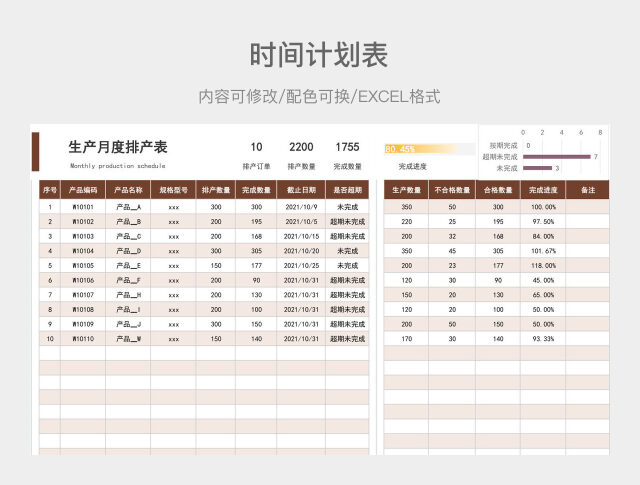
Task: Click the 2021/10/5 deadline cell
Action: click(x=301, y=222)
